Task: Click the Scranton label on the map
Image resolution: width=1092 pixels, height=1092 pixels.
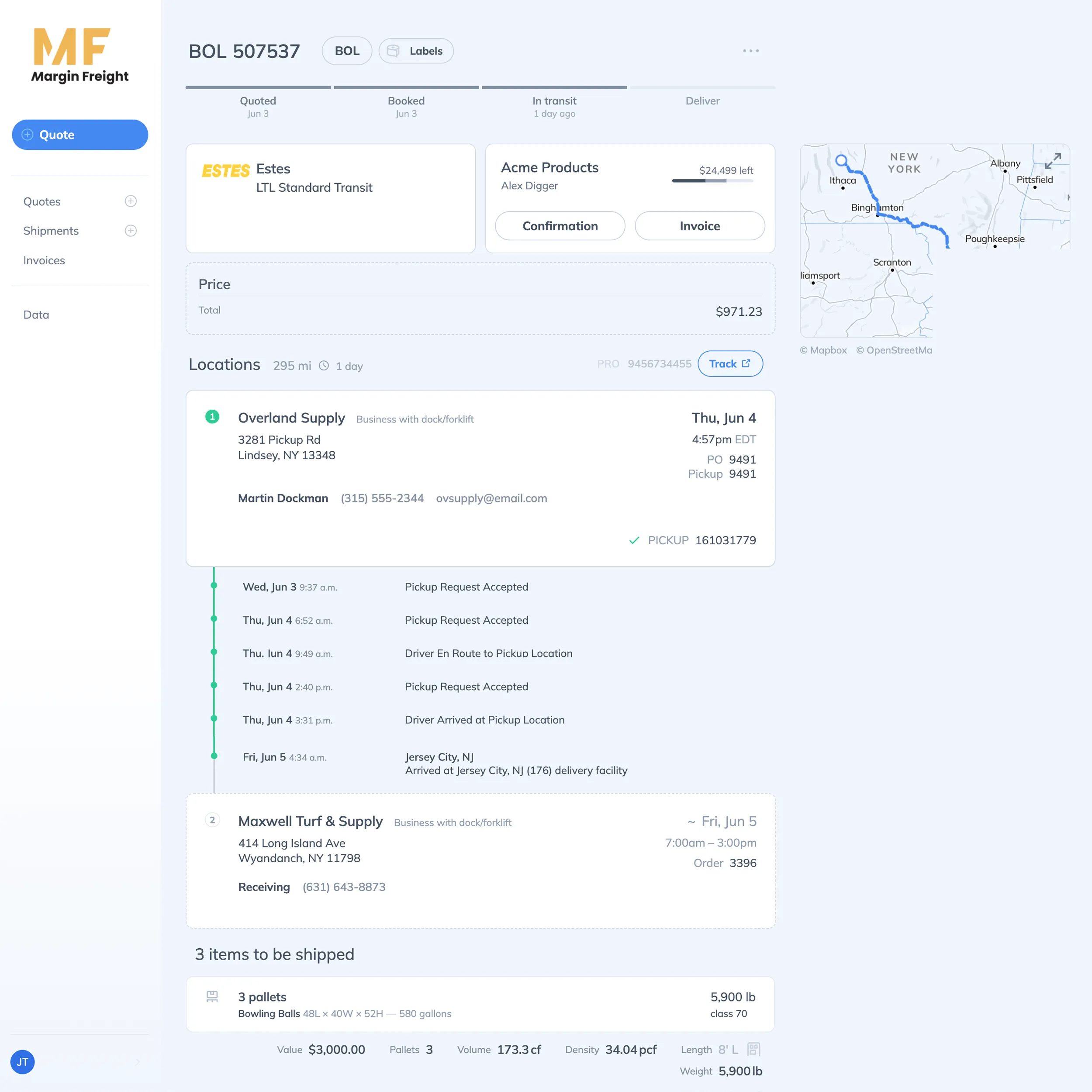Action: [x=892, y=262]
